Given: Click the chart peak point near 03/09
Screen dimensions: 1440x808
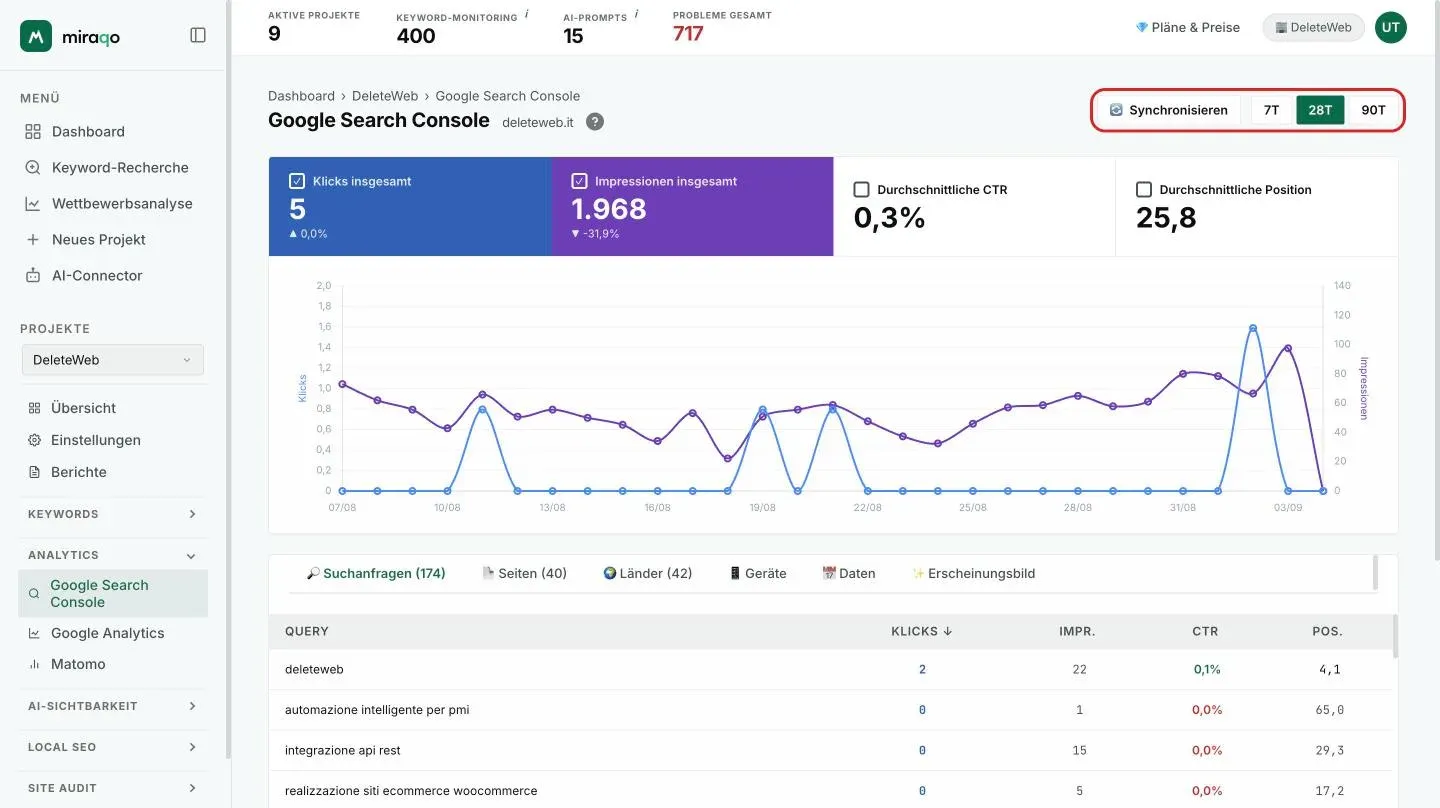Looking at the screenshot, I should (1287, 348).
